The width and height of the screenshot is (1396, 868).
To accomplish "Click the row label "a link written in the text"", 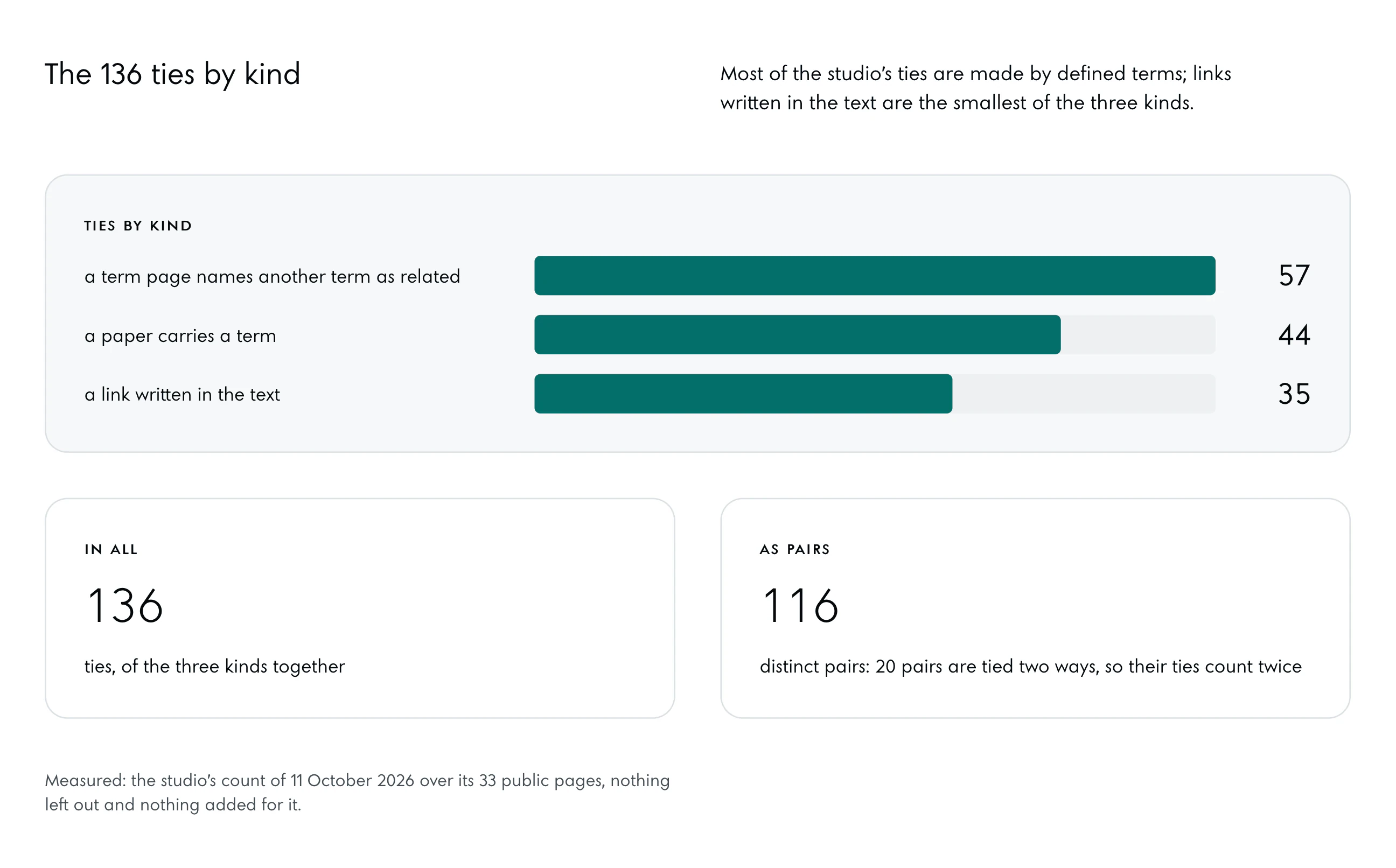I will click(182, 394).
